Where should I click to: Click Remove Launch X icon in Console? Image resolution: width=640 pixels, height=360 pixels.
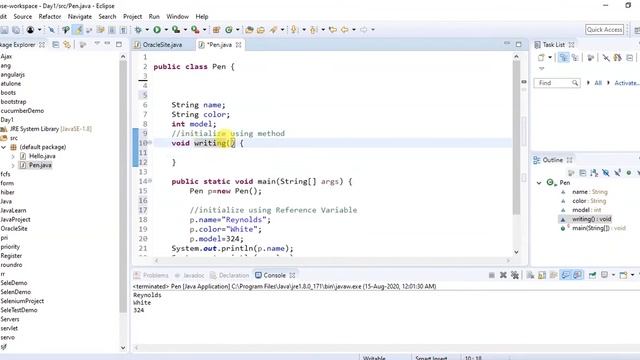tap(503, 276)
